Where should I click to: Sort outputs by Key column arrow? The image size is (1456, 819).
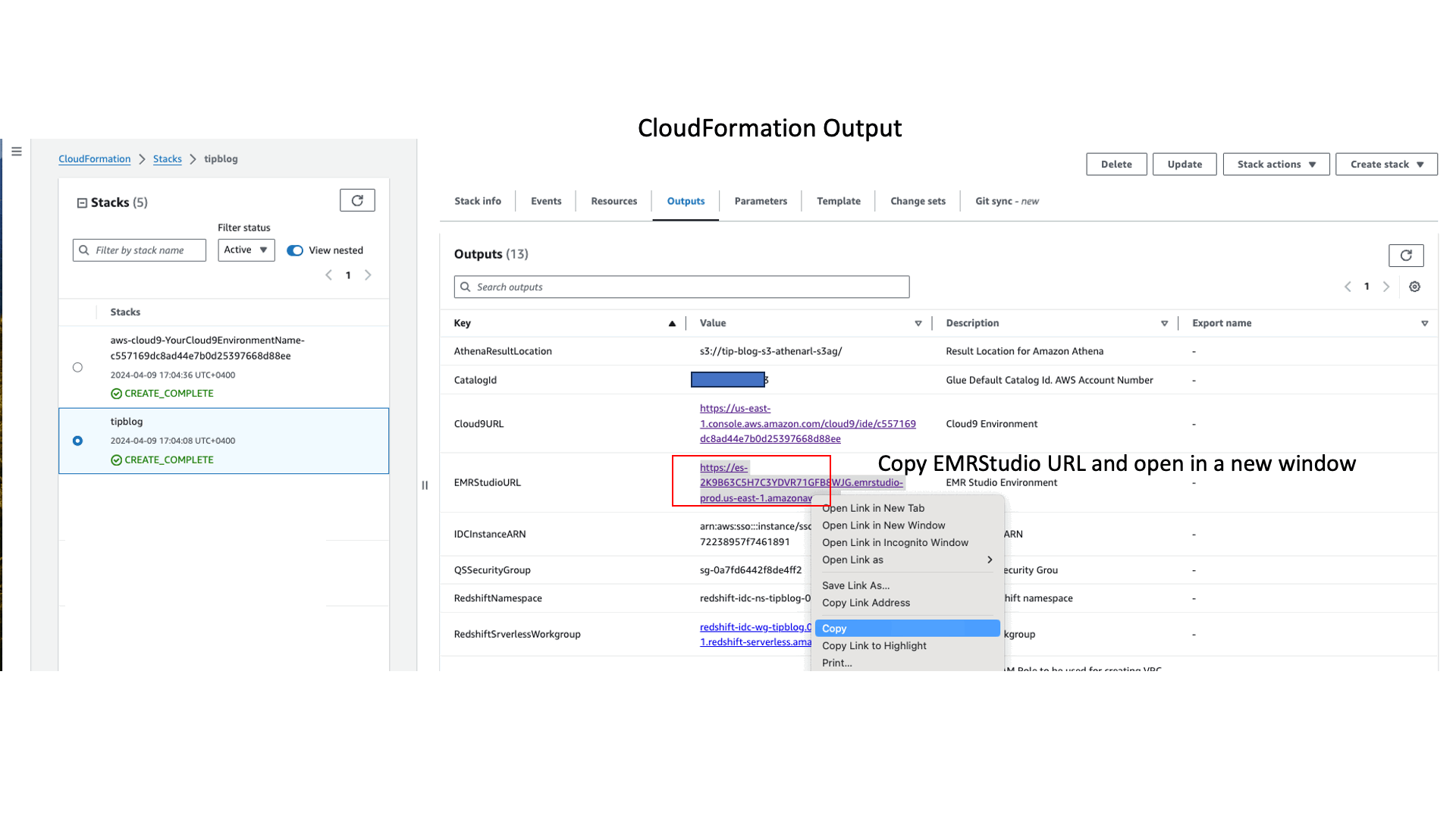[672, 324]
